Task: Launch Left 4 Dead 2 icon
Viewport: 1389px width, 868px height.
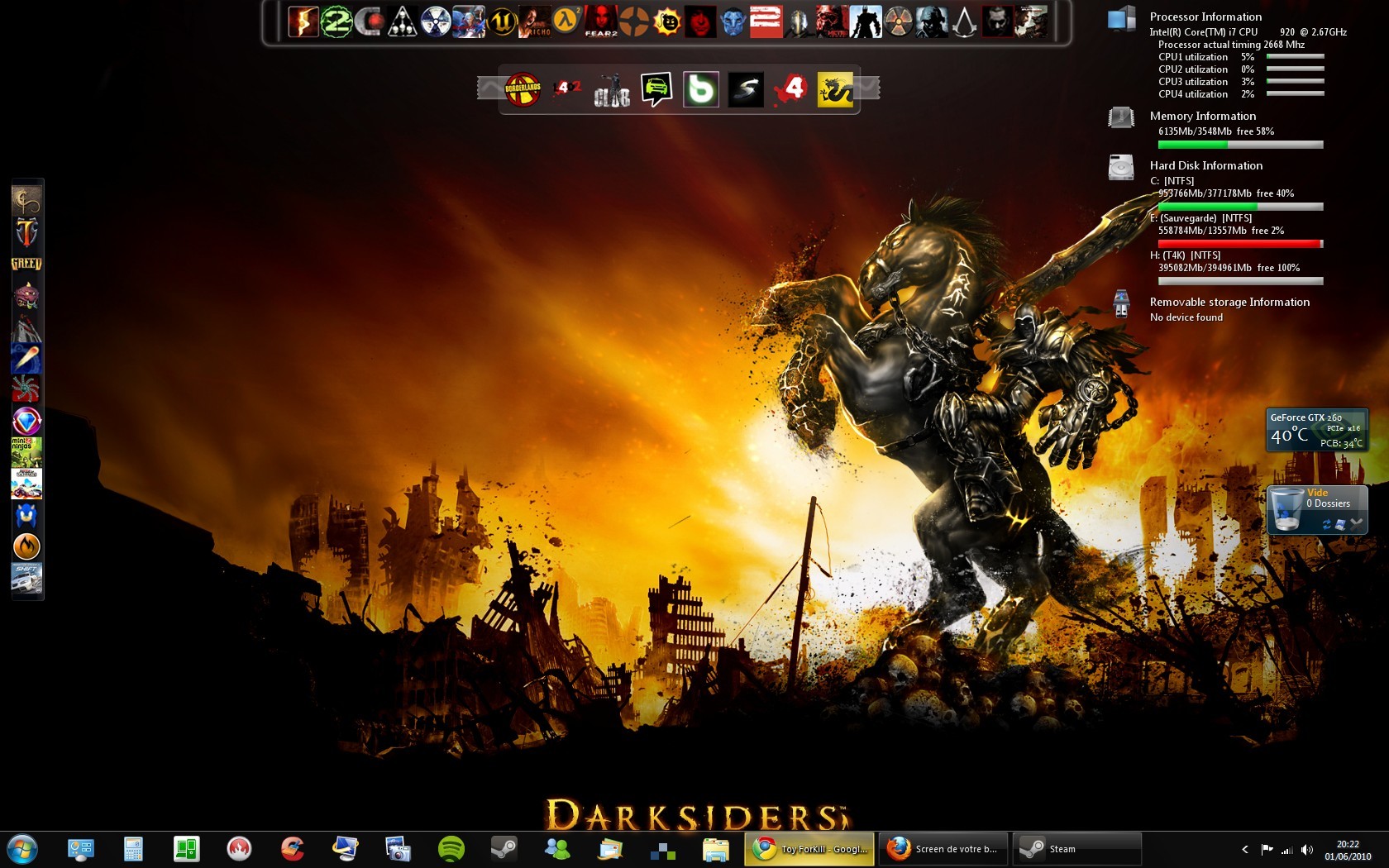Action: (567, 88)
